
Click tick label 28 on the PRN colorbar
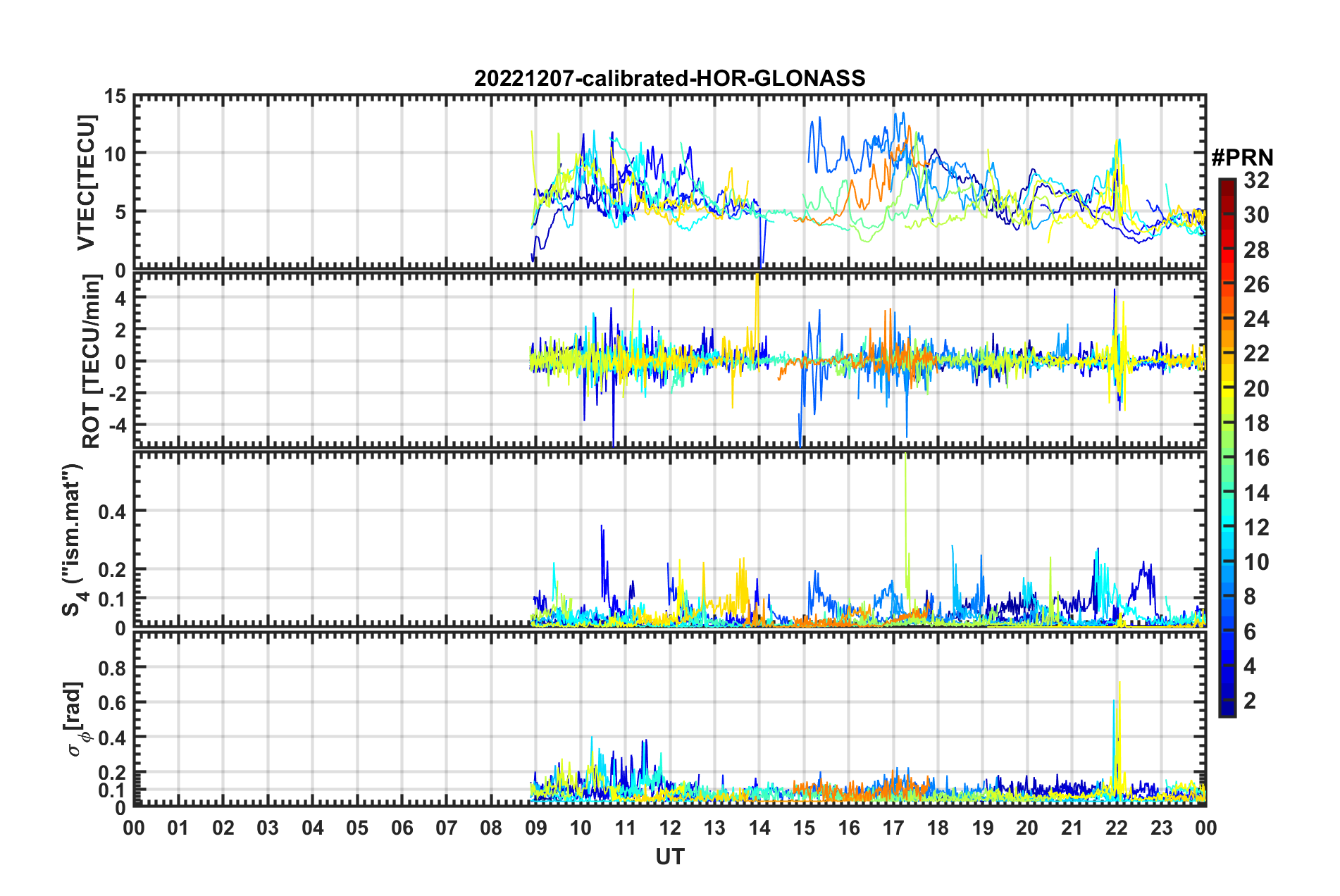[x=1256, y=250]
